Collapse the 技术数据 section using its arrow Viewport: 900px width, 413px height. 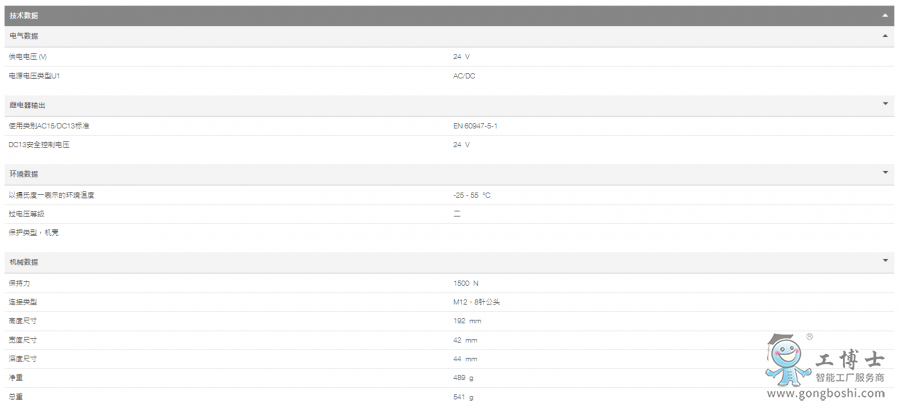[885, 16]
